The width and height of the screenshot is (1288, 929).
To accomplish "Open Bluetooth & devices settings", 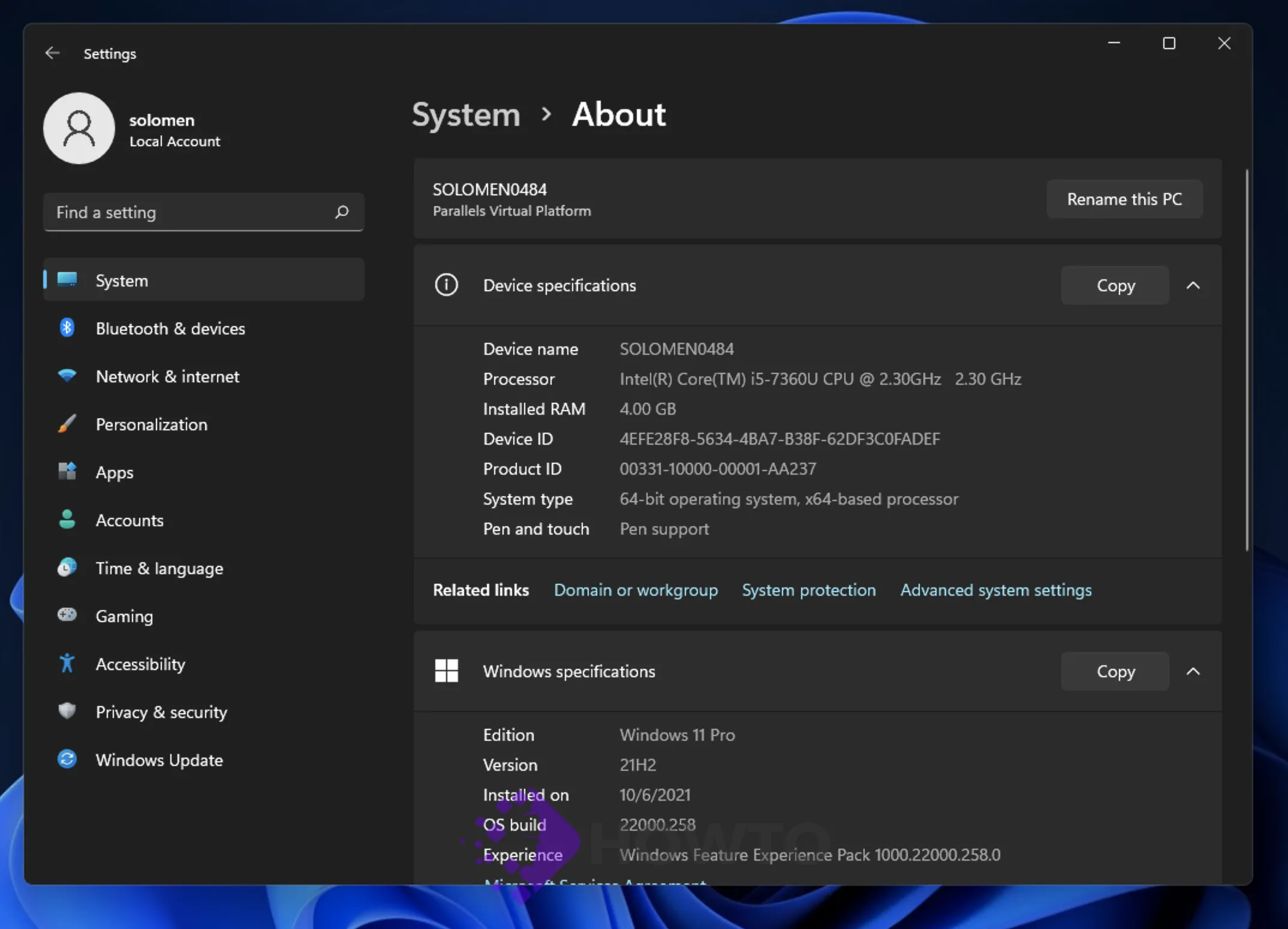I will (x=204, y=328).
